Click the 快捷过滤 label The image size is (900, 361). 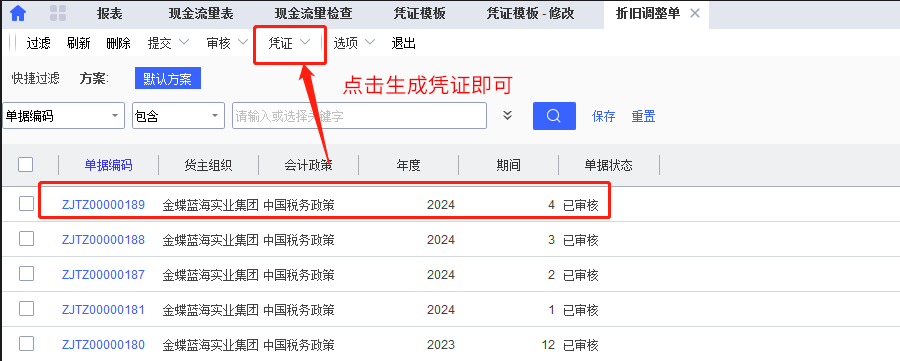36,79
